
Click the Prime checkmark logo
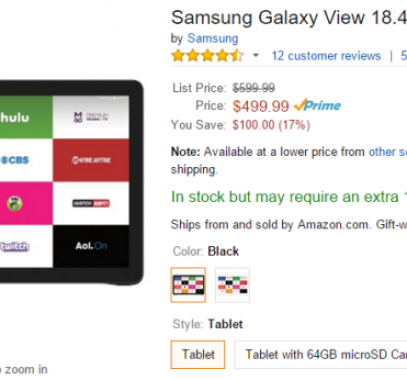click(x=317, y=106)
